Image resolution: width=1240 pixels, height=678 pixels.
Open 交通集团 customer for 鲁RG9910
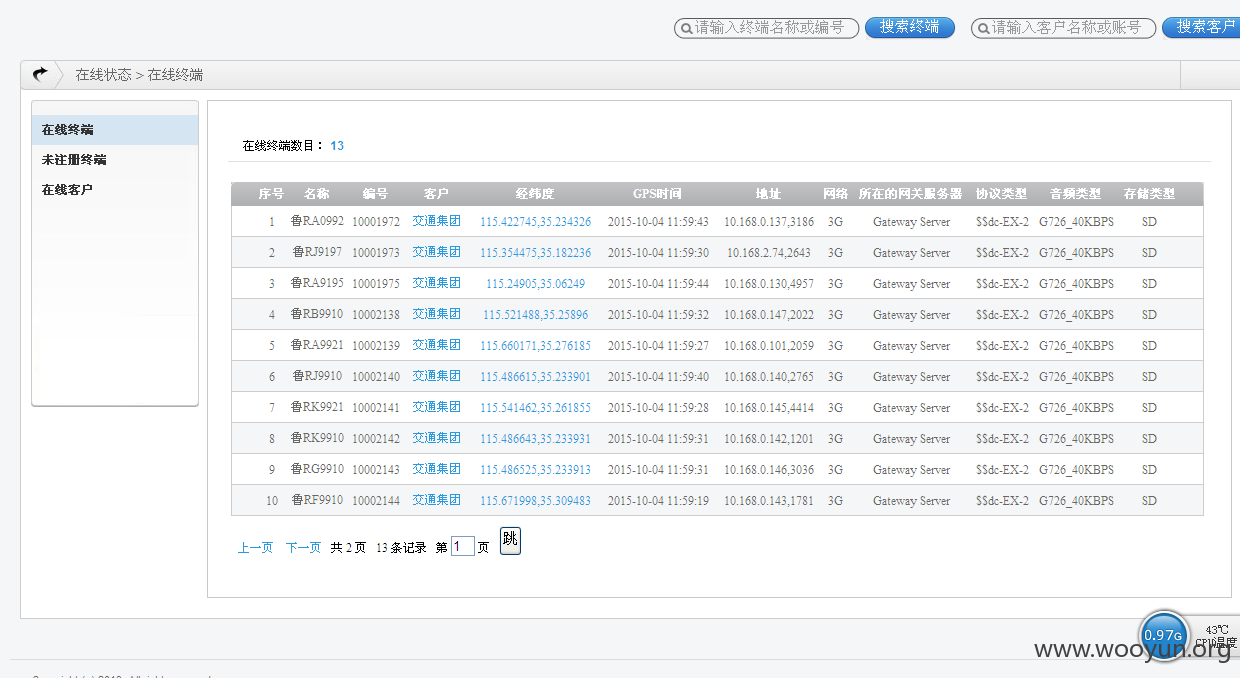(x=436, y=469)
